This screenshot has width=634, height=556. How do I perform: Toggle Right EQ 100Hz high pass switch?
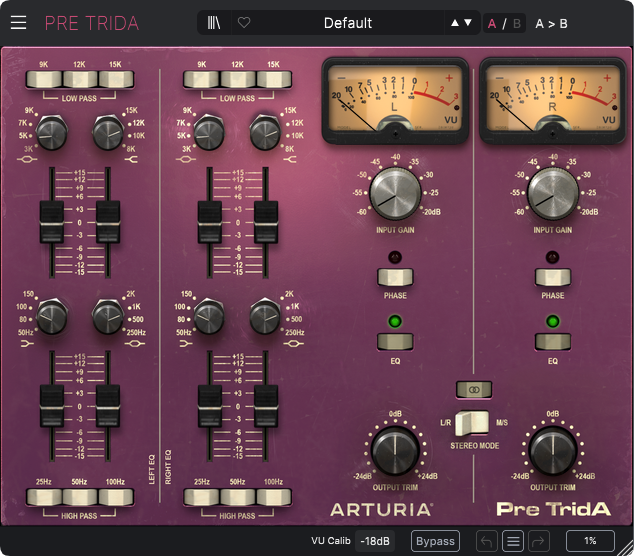(x=274, y=497)
